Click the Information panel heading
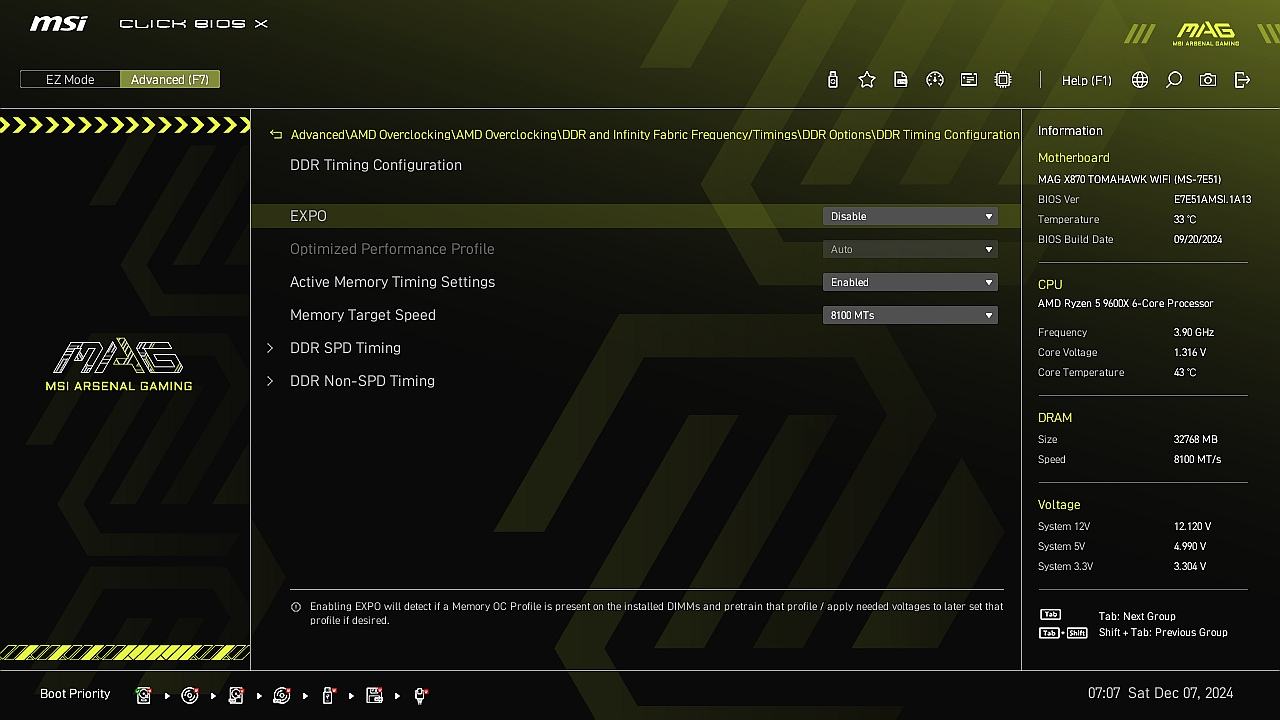 coord(1070,131)
